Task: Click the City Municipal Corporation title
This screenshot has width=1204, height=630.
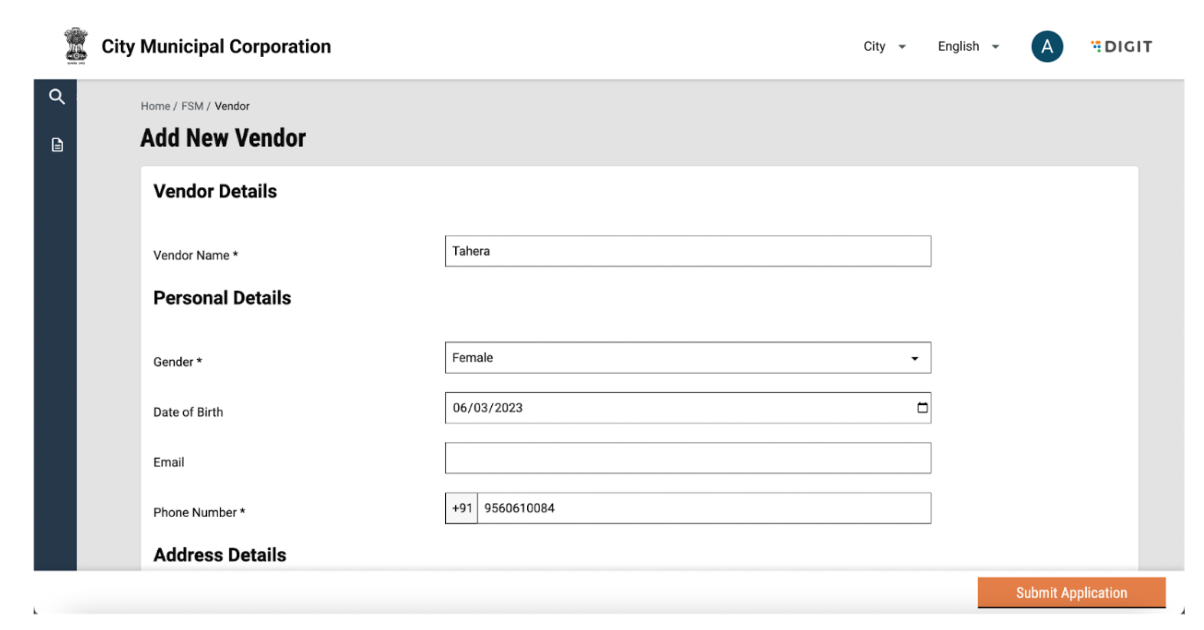Action: (x=216, y=47)
